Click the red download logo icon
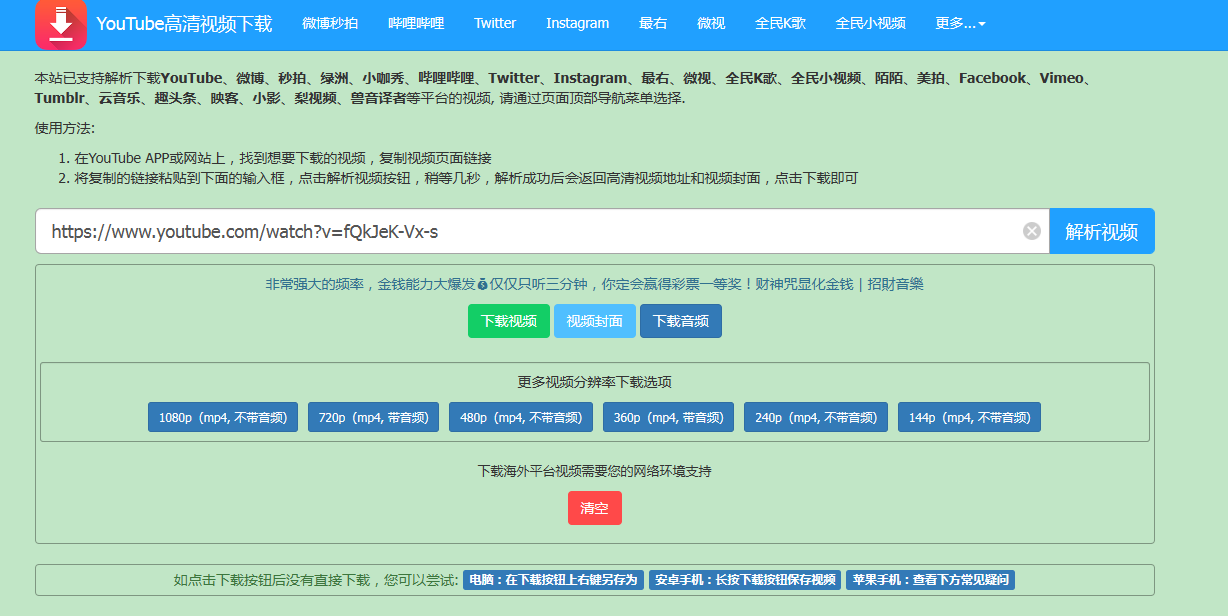Screen dimensions: 1228x616 (x=61, y=24)
